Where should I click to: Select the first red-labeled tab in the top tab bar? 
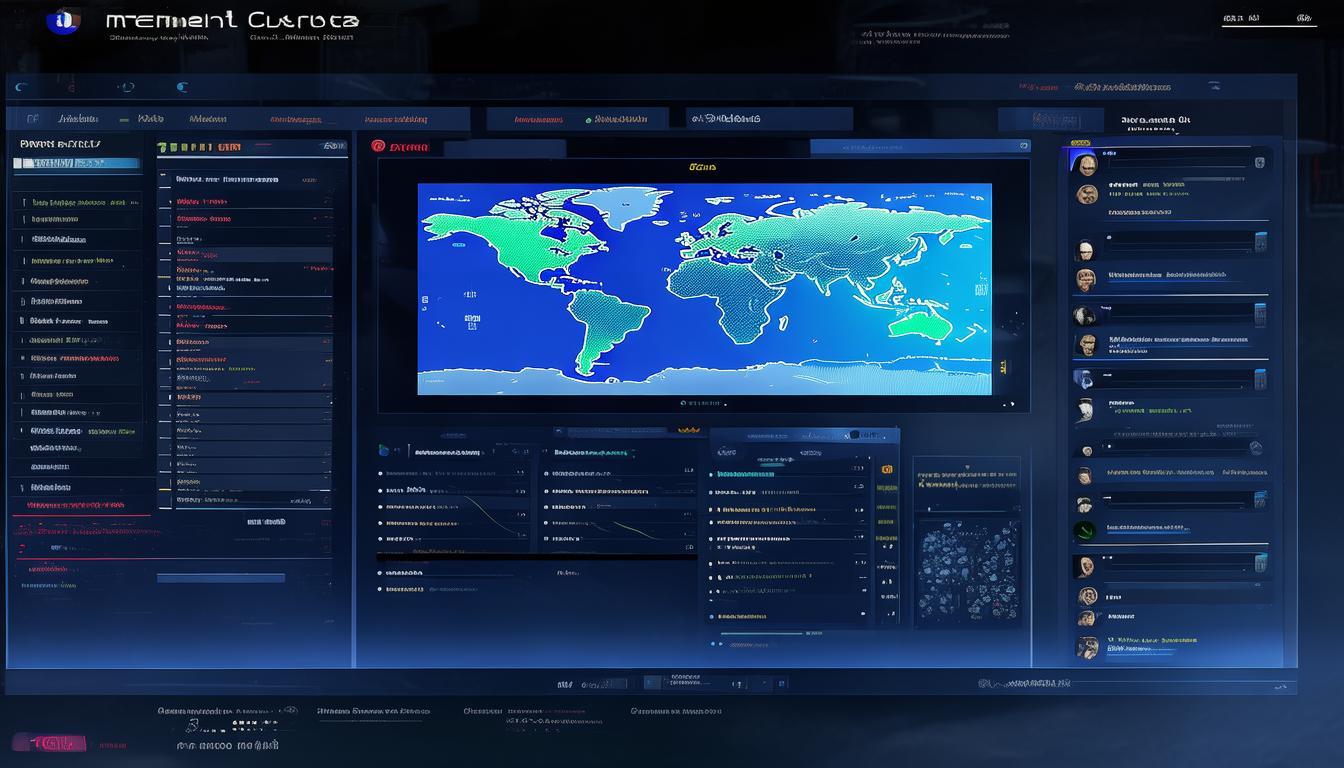295,120
